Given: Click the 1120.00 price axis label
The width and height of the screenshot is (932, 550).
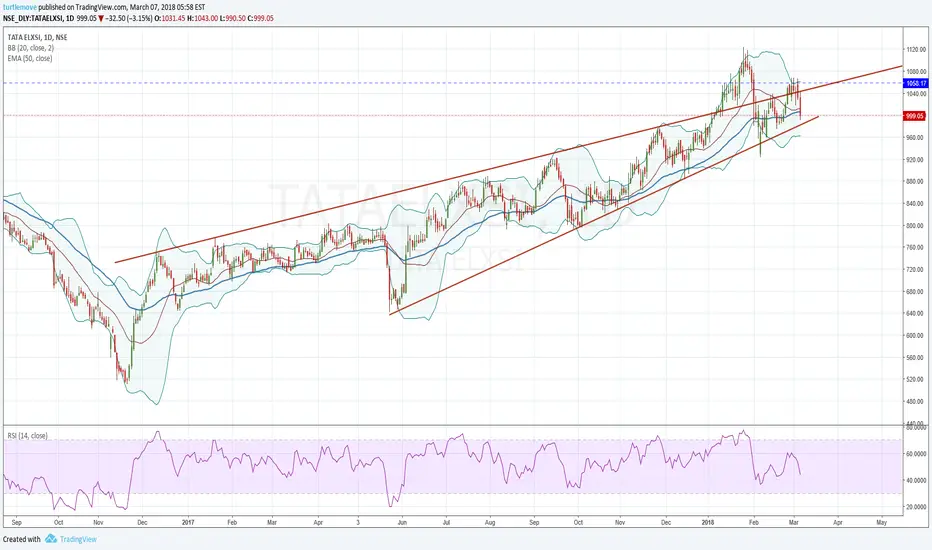Looking at the screenshot, I should click(x=916, y=50).
